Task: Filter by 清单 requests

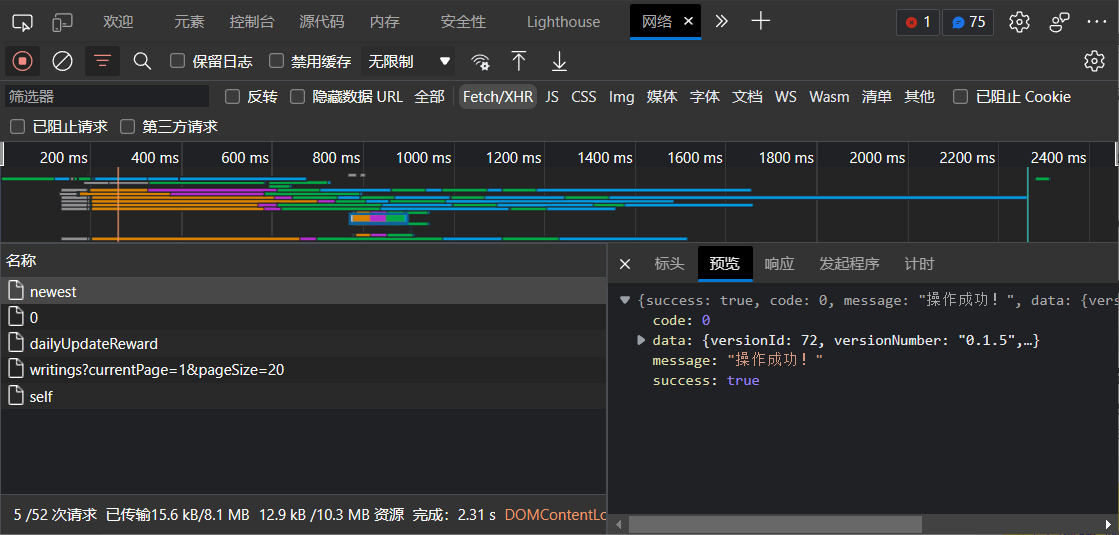Action: (877, 96)
